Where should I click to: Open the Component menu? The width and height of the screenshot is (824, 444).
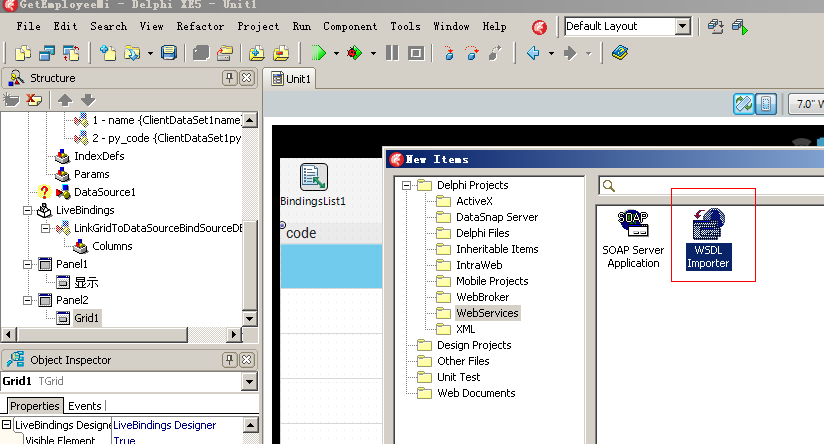point(350,26)
